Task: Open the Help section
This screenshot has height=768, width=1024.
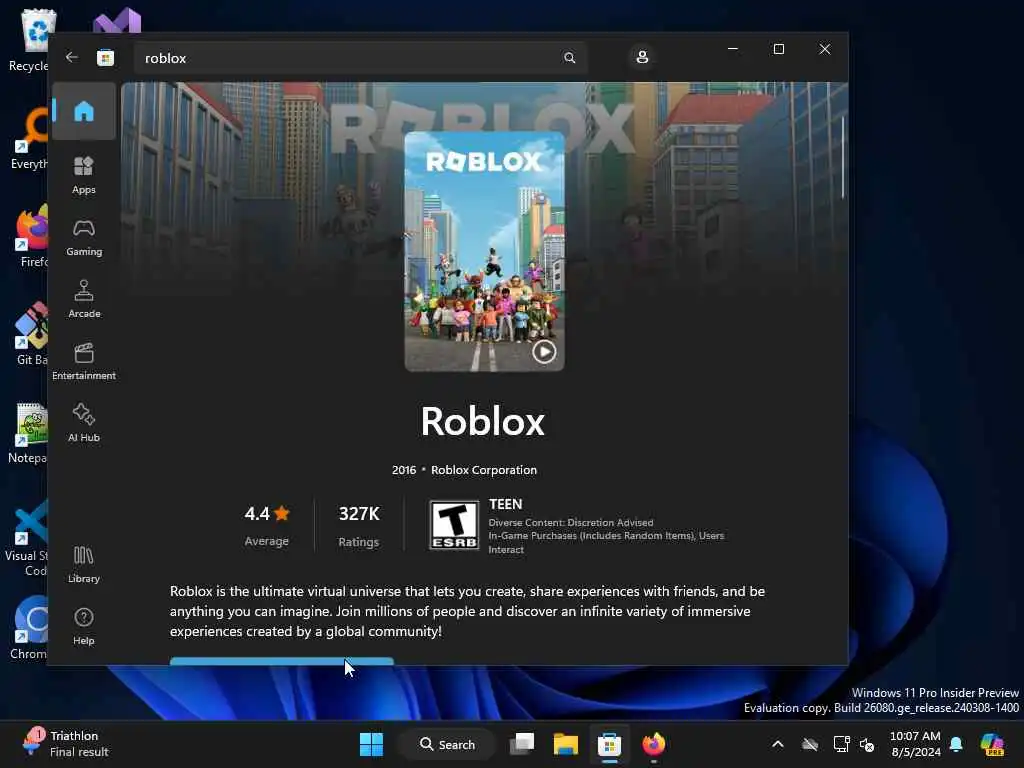Action: [x=84, y=627]
